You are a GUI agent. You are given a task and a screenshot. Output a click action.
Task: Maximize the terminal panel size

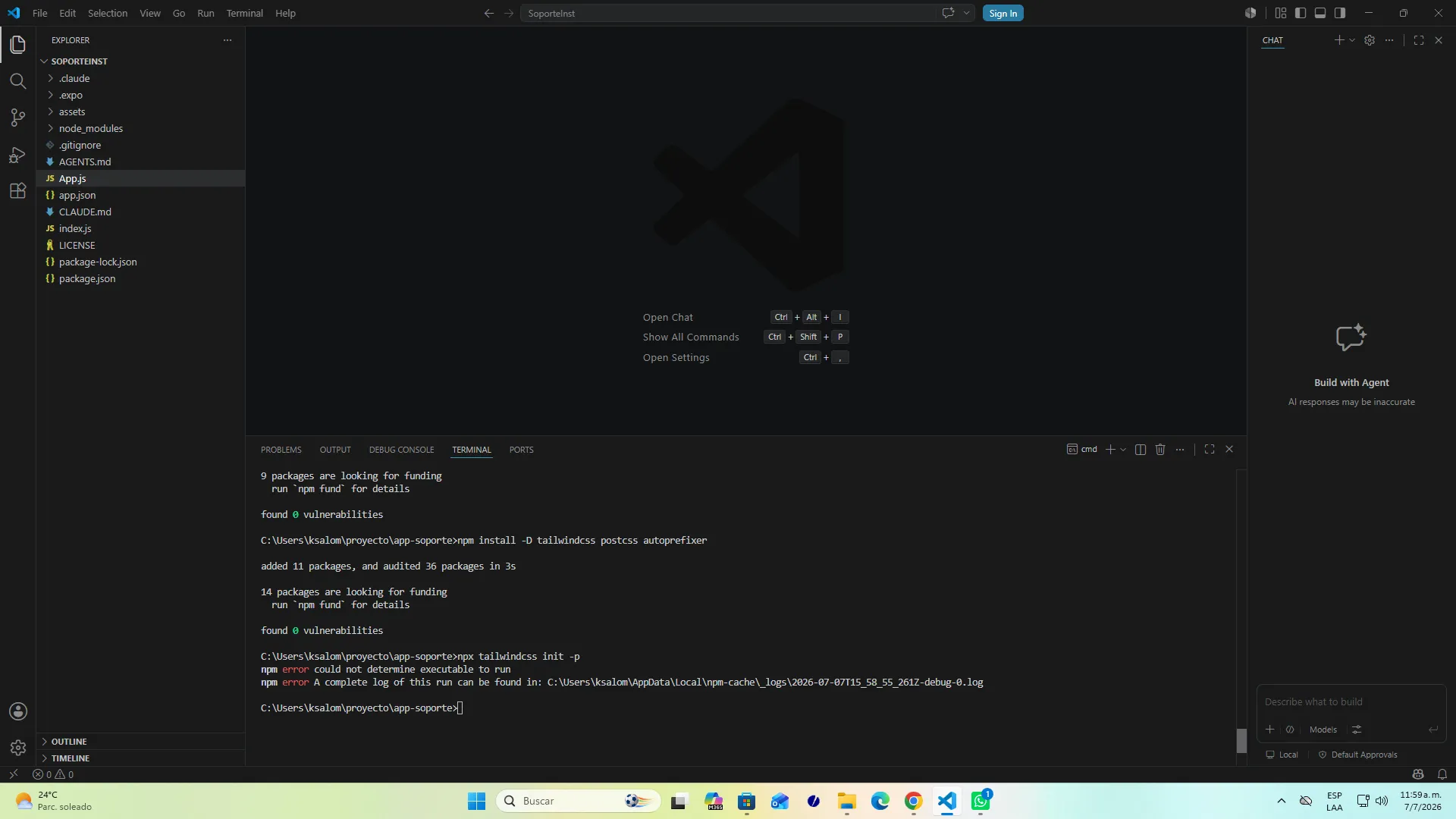coord(1210,450)
